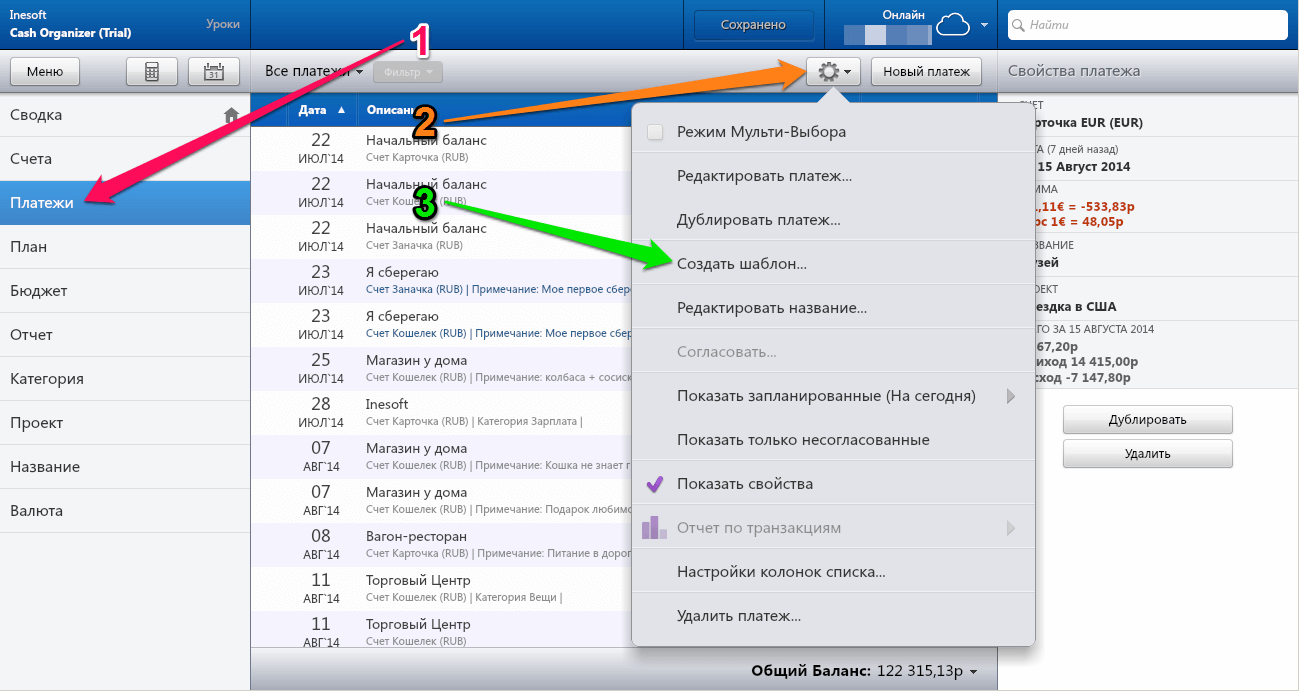
Task: Click the Меню button
Action: 45,71
